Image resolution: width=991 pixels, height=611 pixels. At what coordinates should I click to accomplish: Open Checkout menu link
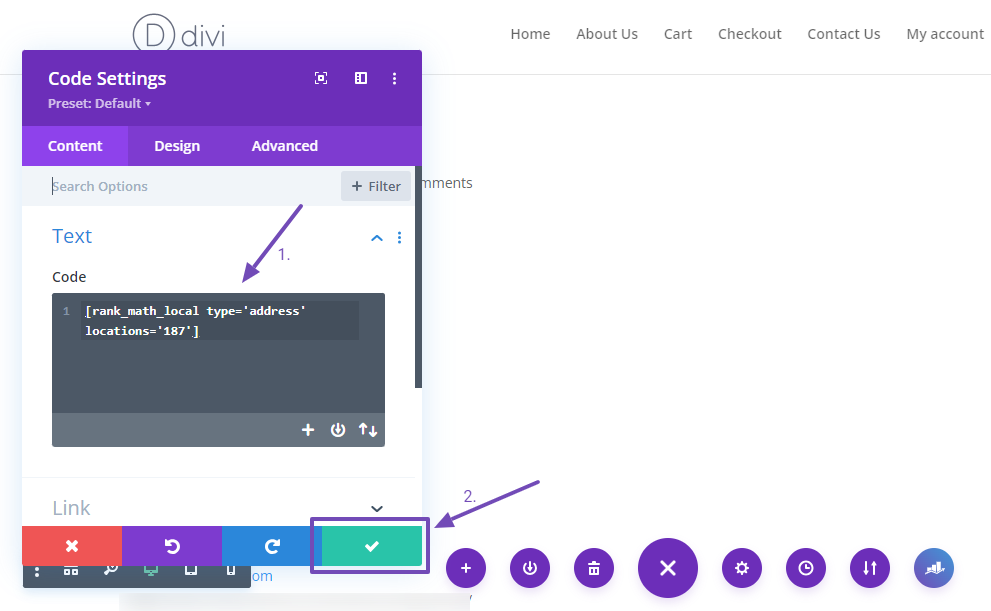[x=750, y=34]
